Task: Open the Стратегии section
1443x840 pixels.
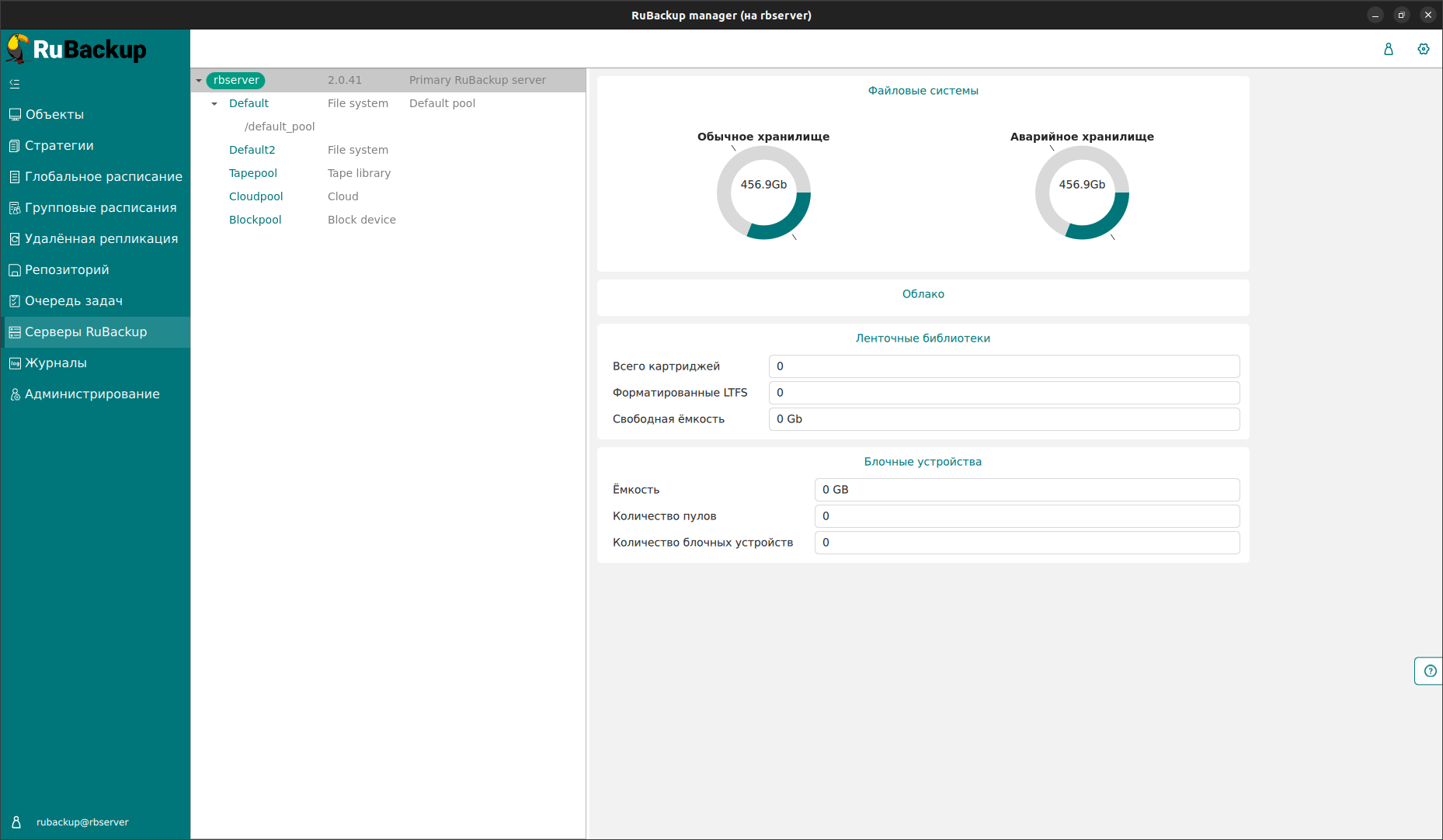Action: pyautogui.click(x=59, y=146)
